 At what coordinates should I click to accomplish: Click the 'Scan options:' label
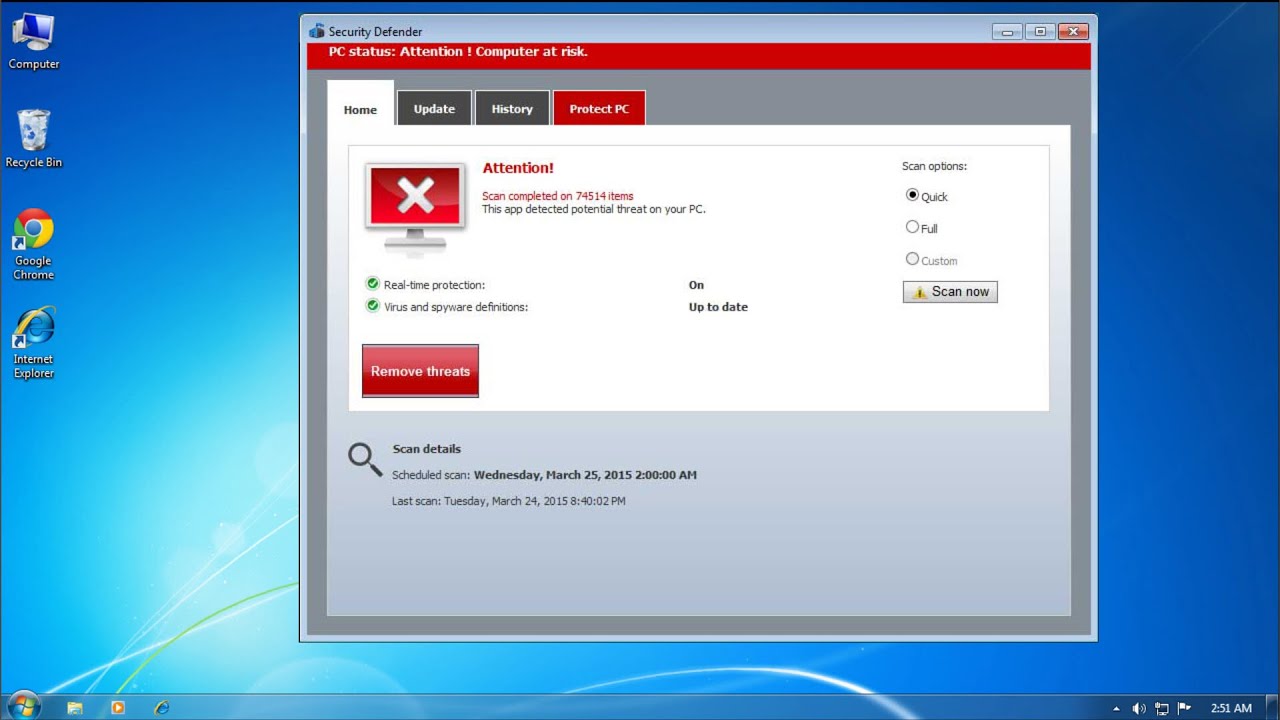(x=934, y=166)
